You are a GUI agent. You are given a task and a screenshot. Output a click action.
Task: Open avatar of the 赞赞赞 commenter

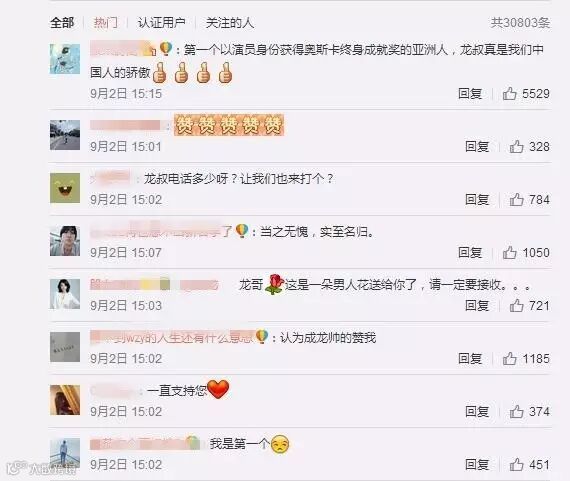65,135
